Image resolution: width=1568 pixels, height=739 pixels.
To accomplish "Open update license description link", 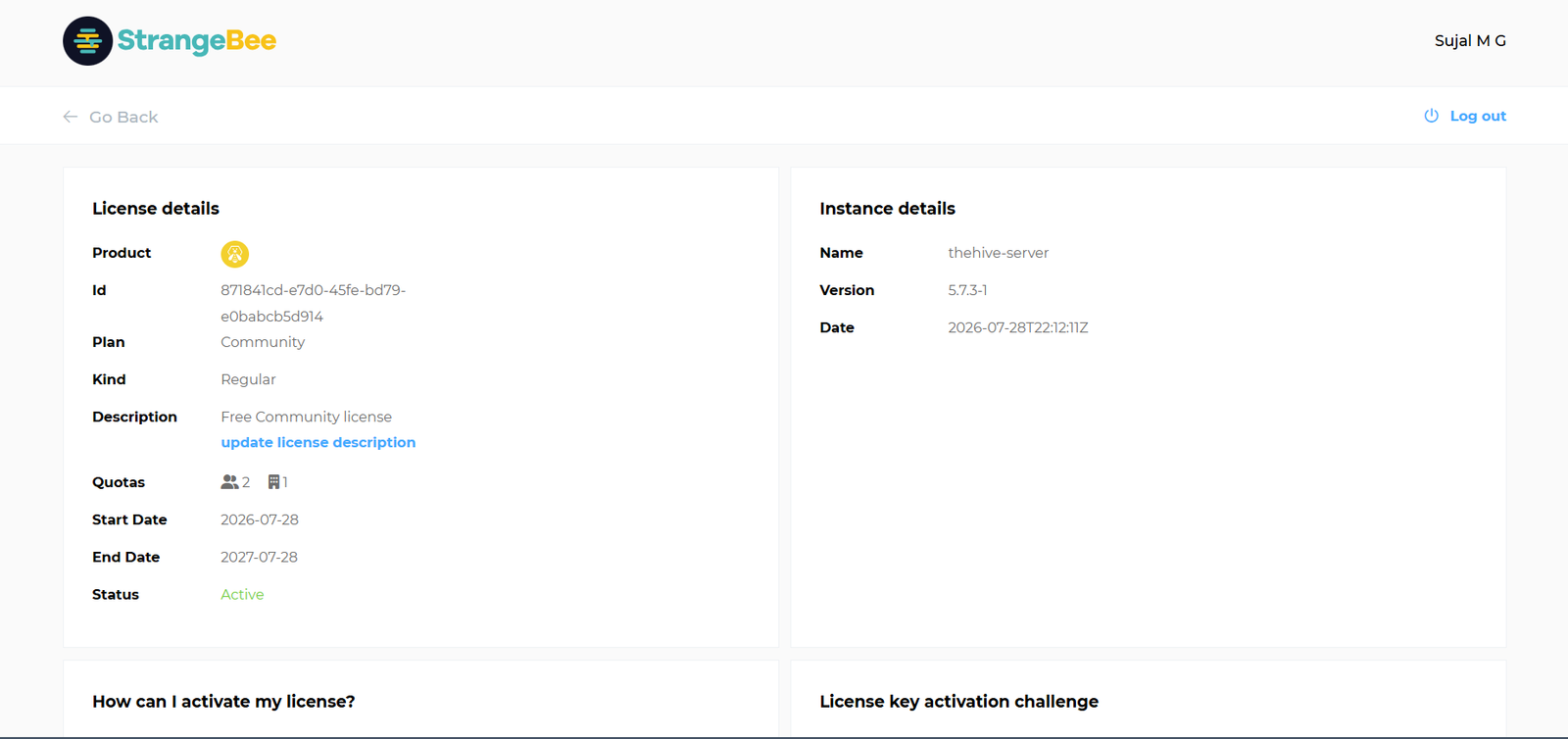I will (x=318, y=443).
